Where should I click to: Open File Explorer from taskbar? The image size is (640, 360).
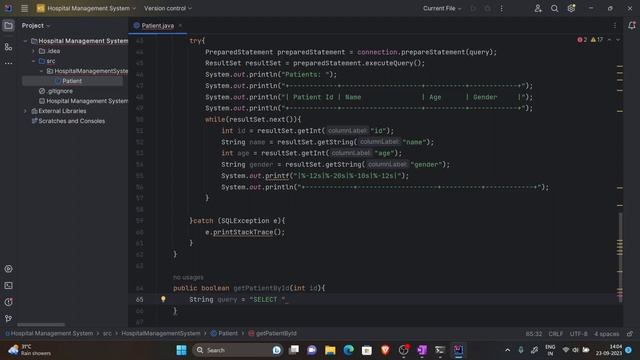click(x=330, y=350)
